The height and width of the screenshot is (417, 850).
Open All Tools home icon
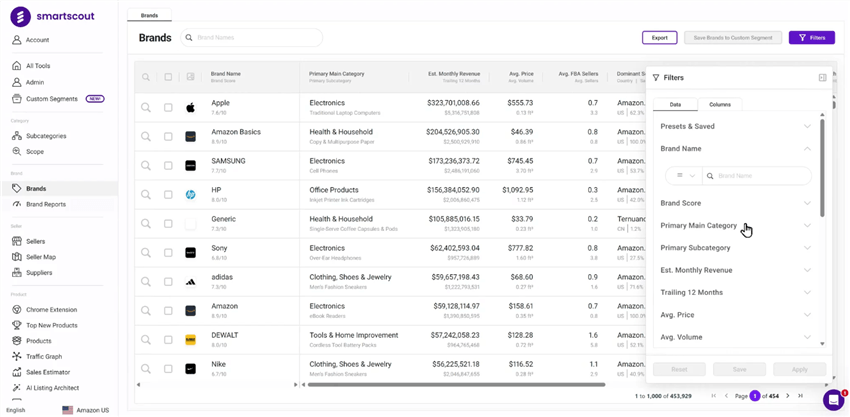tap(17, 66)
